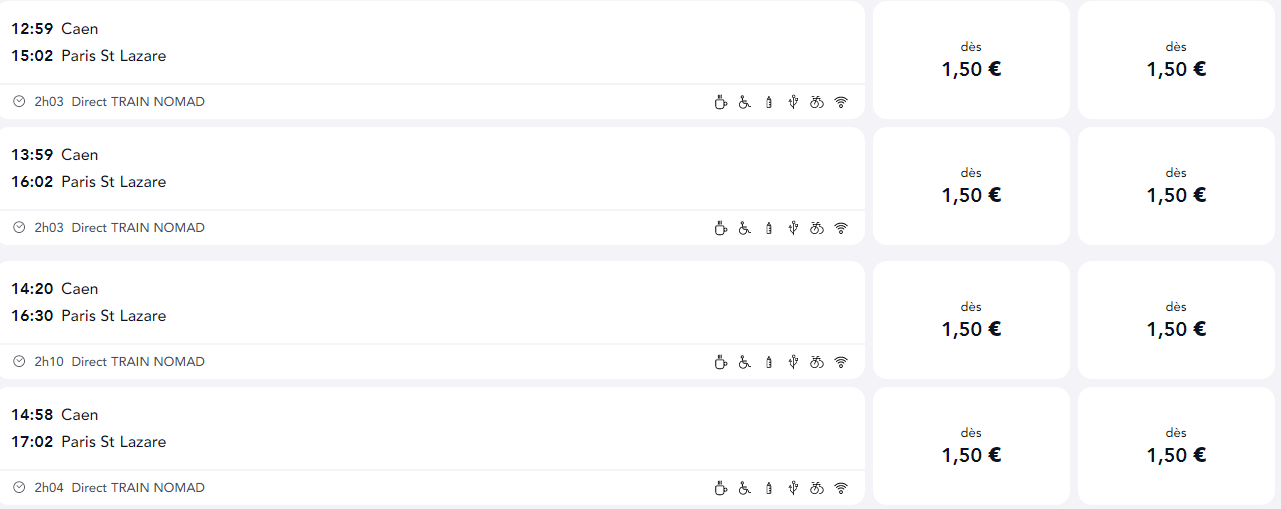Image resolution: width=1281 pixels, height=509 pixels.
Task: Pick first 1,50 € fare for 14:58 departure
Action: (x=971, y=446)
